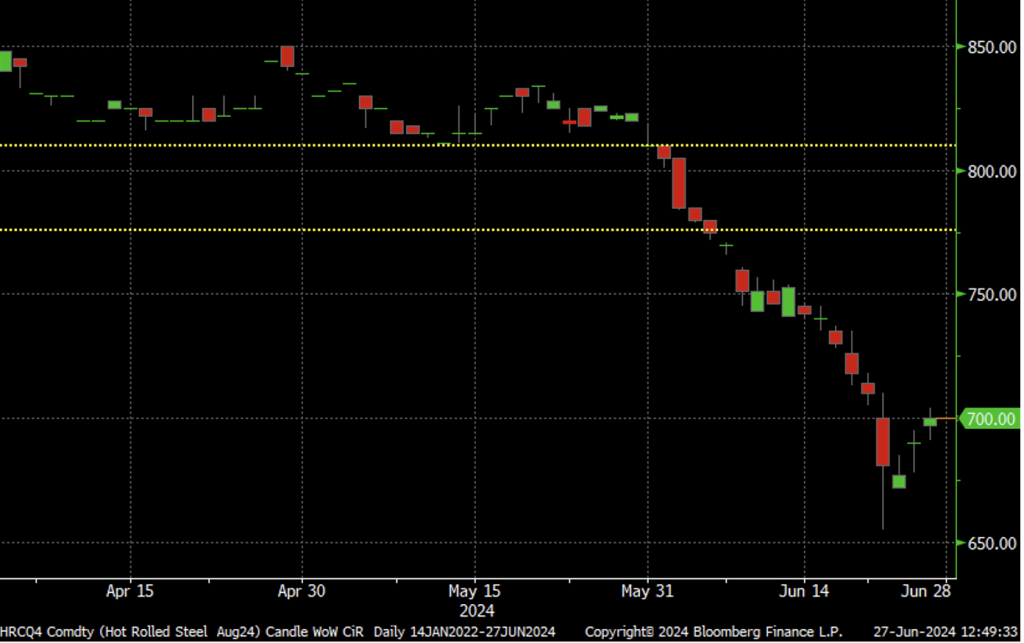Click the green 700.00 last price tag
The width and height of the screenshot is (1024, 643).
990,419
